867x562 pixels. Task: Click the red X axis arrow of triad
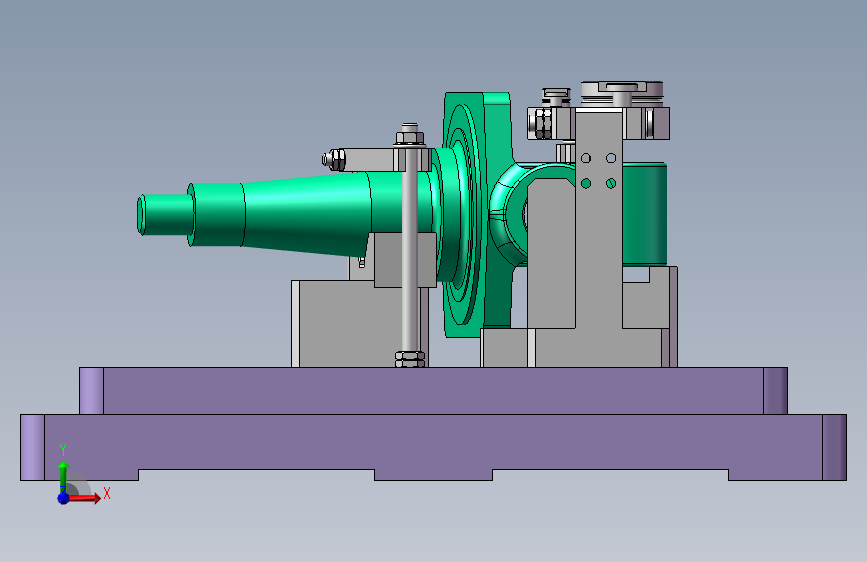click(x=84, y=498)
